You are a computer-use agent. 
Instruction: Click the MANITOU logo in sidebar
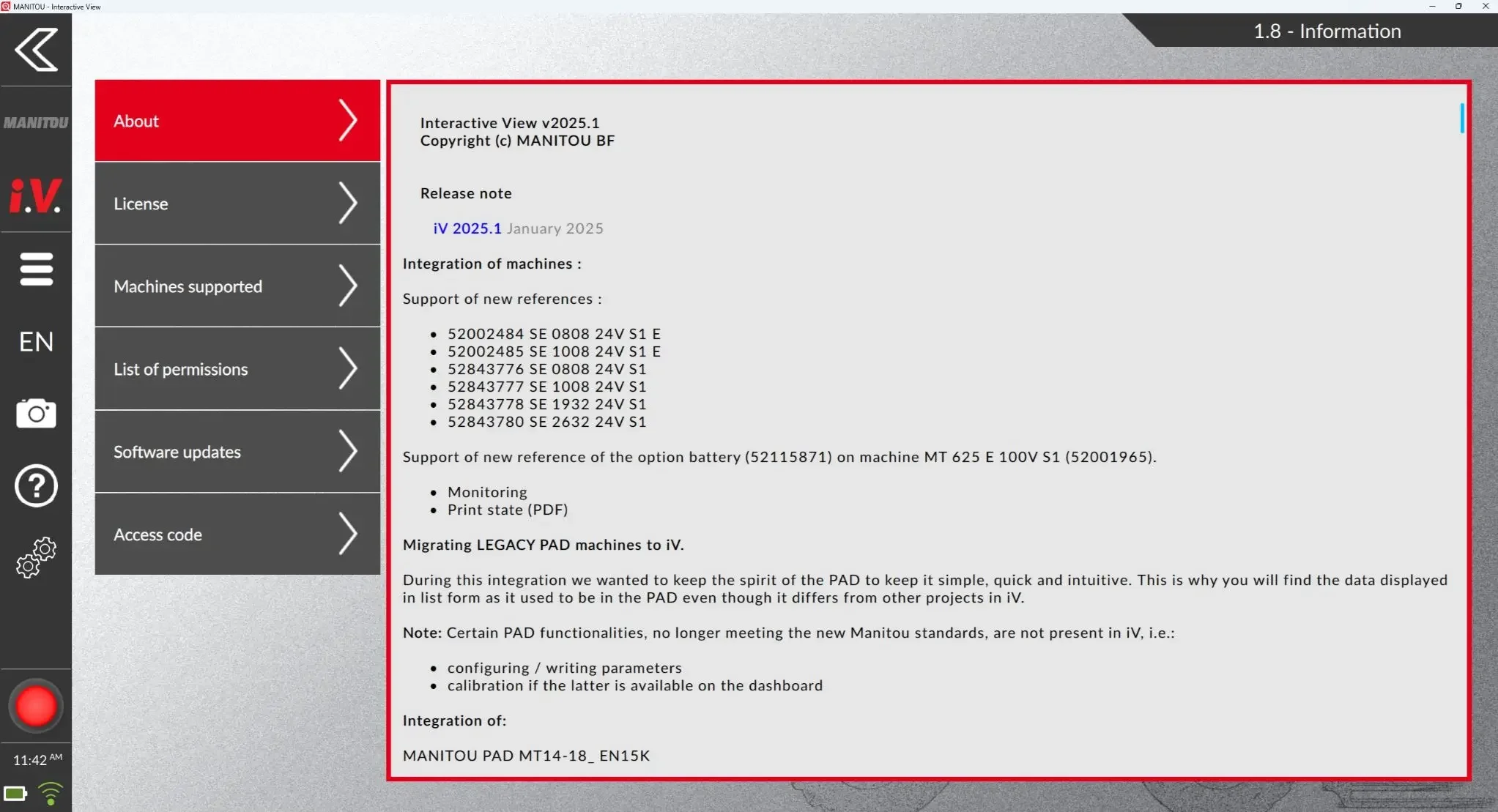coord(36,122)
